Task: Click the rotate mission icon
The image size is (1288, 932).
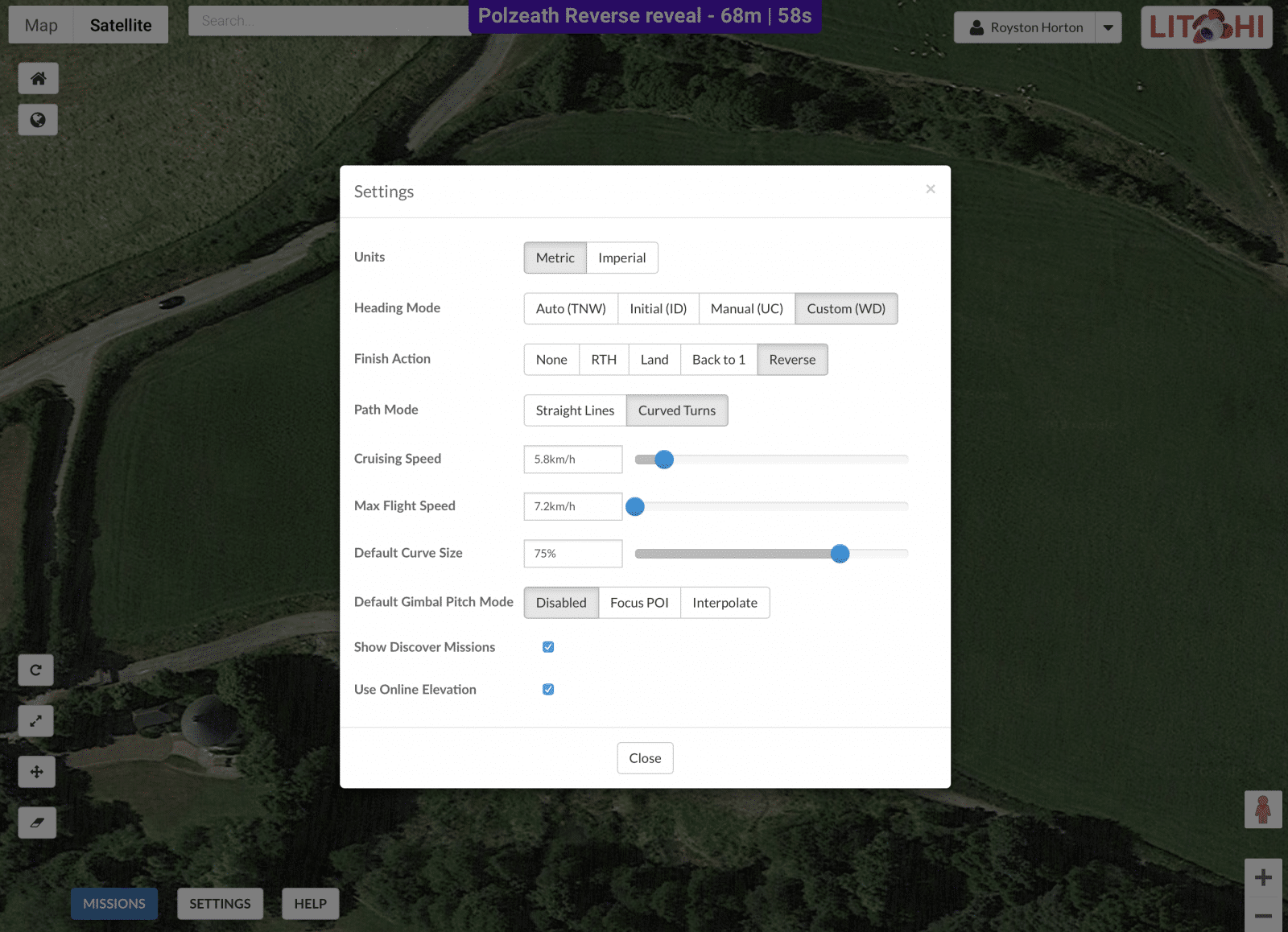Action: click(x=35, y=670)
